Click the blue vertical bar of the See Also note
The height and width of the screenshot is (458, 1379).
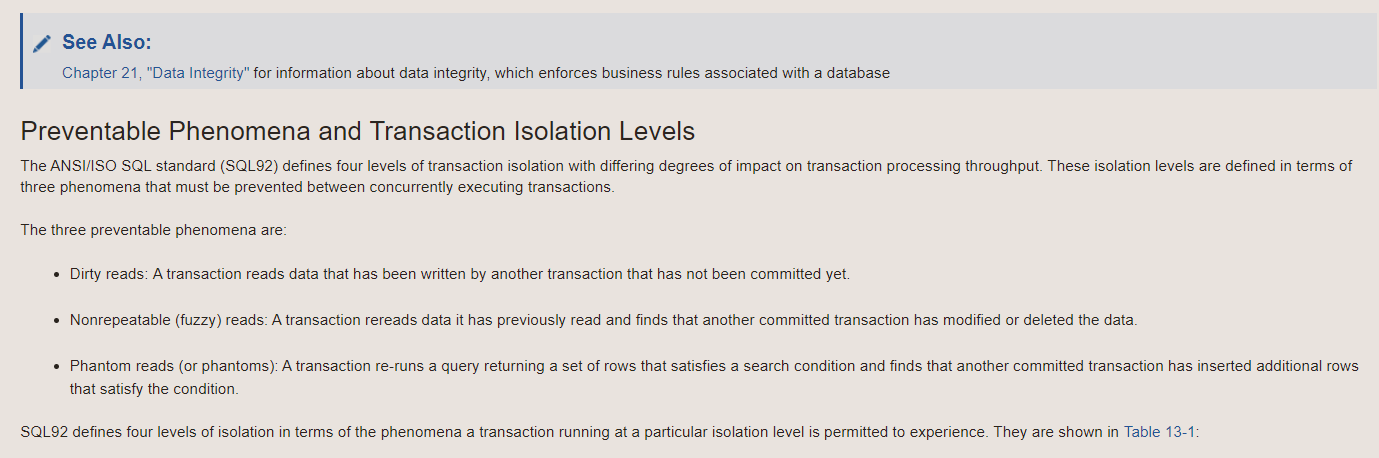[22, 51]
